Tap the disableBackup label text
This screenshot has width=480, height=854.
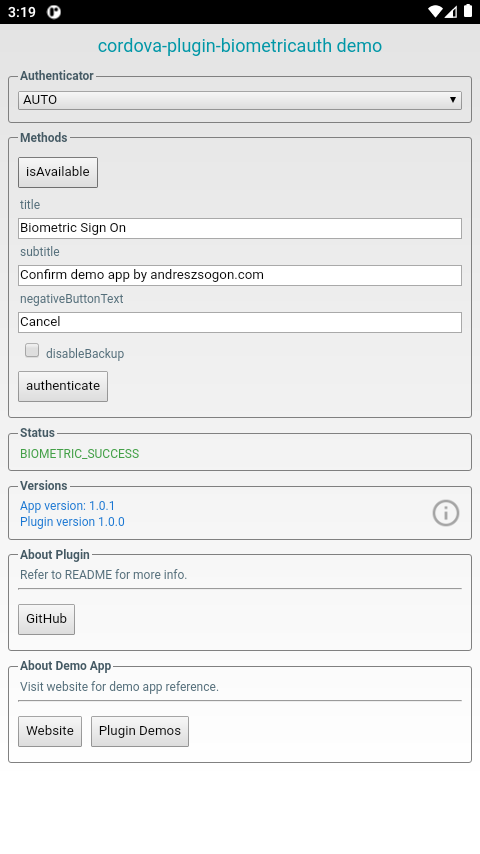click(x=85, y=353)
